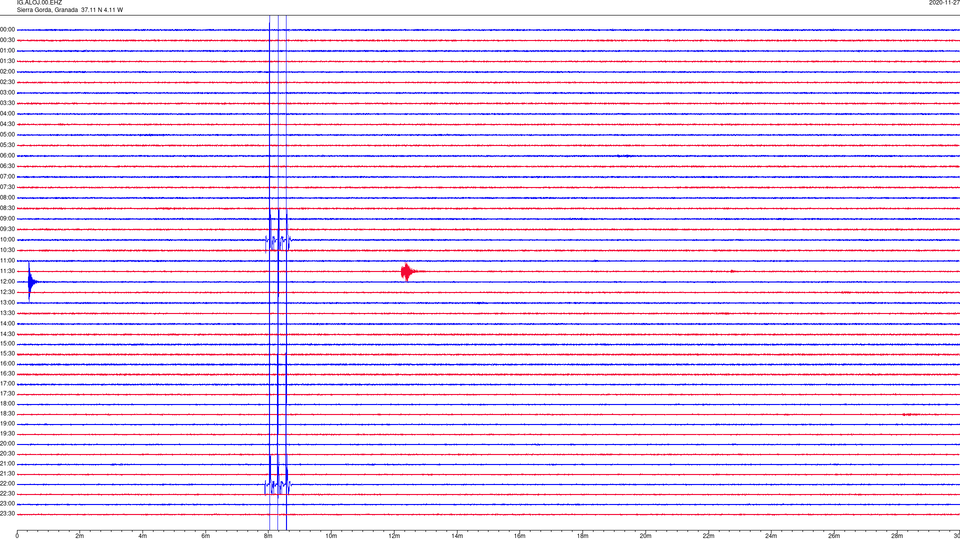
Task: Select the 02:30 trace time label
Action: [7, 81]
